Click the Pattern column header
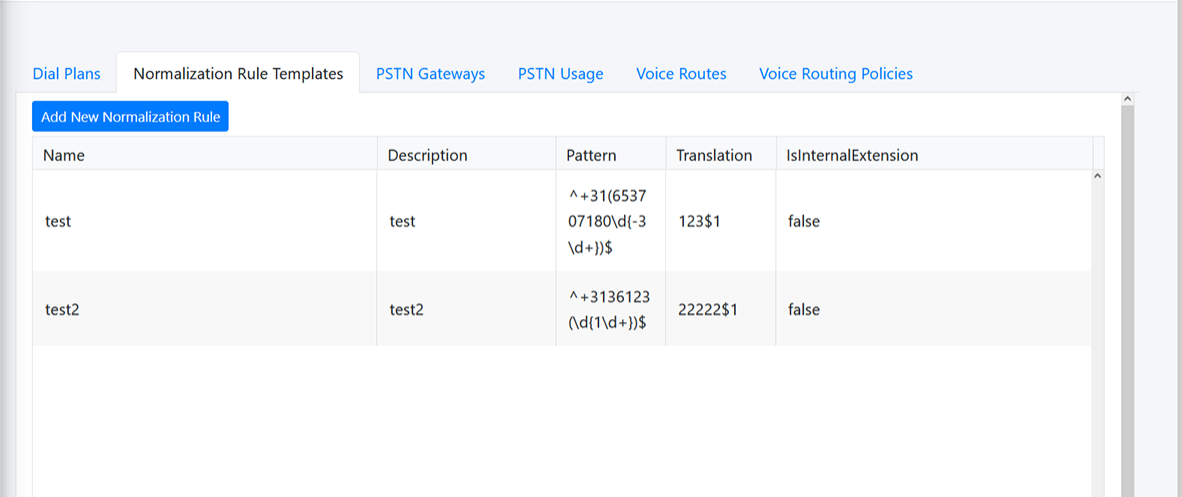This screenshot has height=497, width=1182. pyautogui.click(x=591, y=155)
